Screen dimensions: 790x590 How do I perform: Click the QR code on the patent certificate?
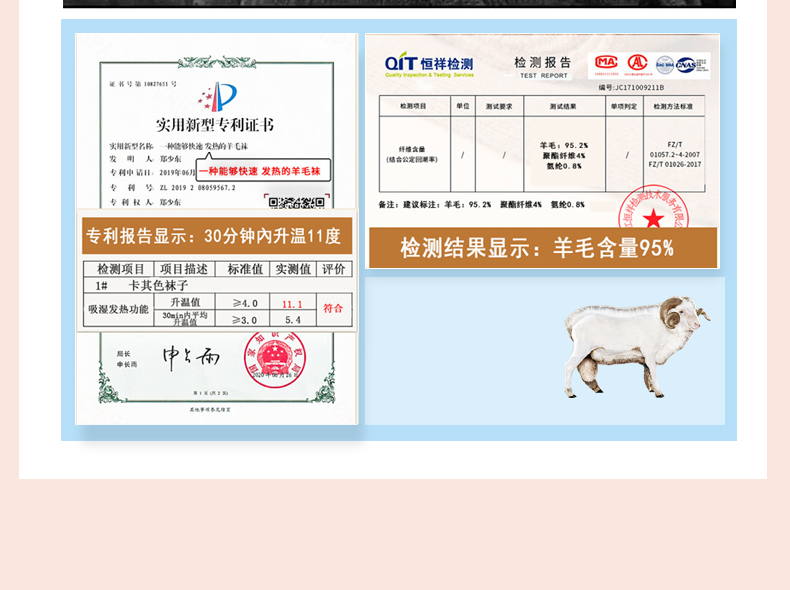[x=296, y=202]
